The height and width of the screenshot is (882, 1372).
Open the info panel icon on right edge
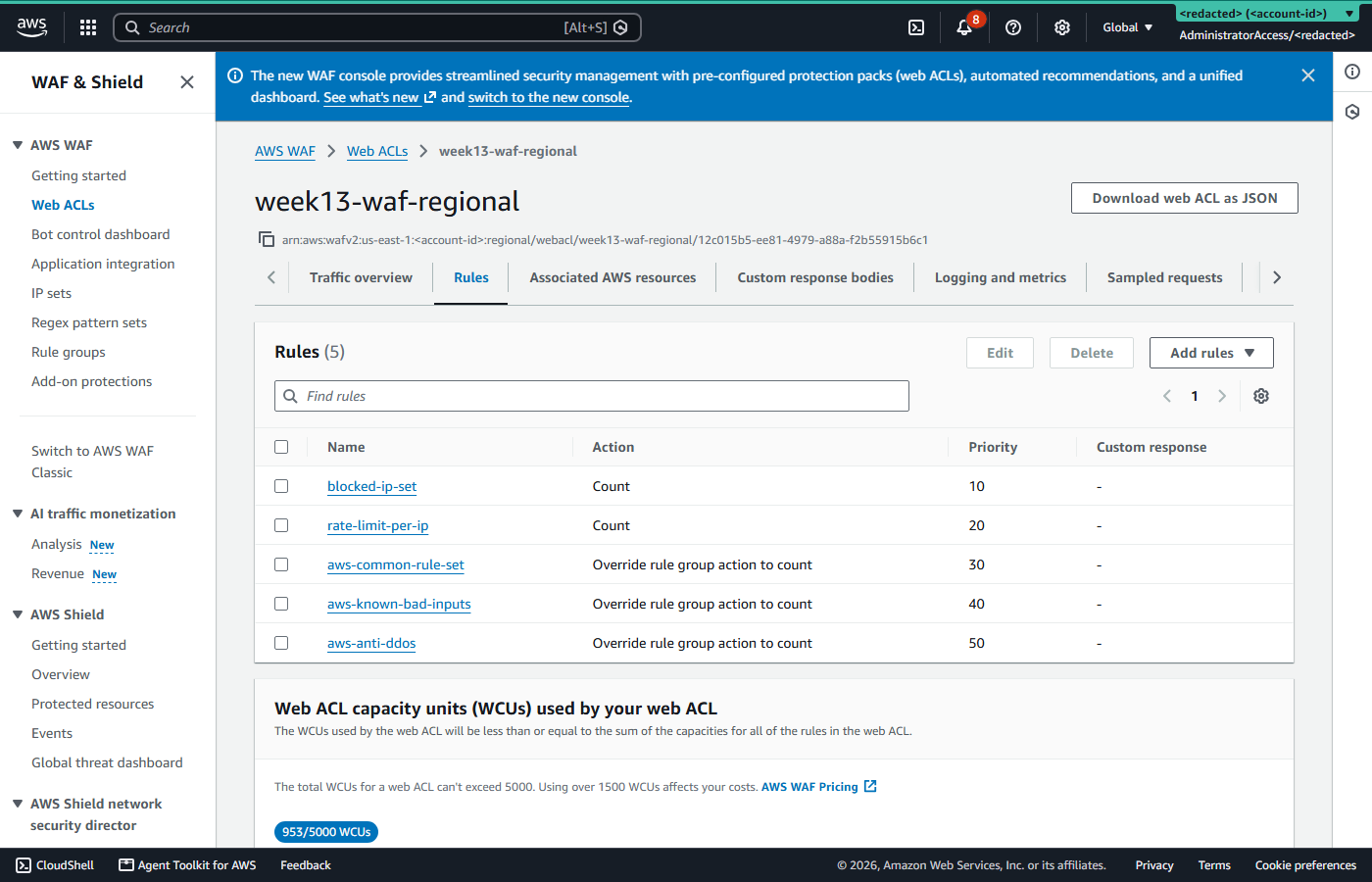coord(1352,72)
